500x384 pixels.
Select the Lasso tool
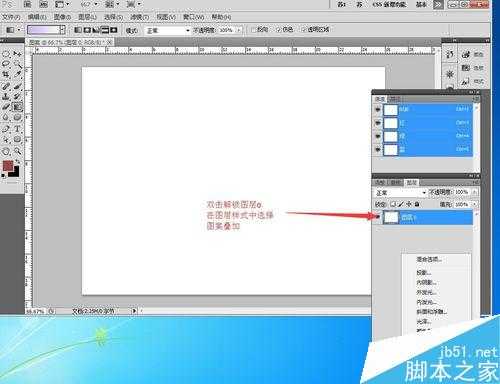coord(6,64)
